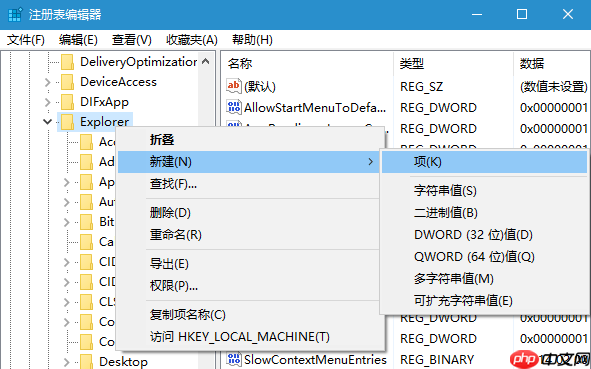This screenshot has width=591, height=369.
Task: Click the tree pane scroll-up arrow
Action: (206, 61)
